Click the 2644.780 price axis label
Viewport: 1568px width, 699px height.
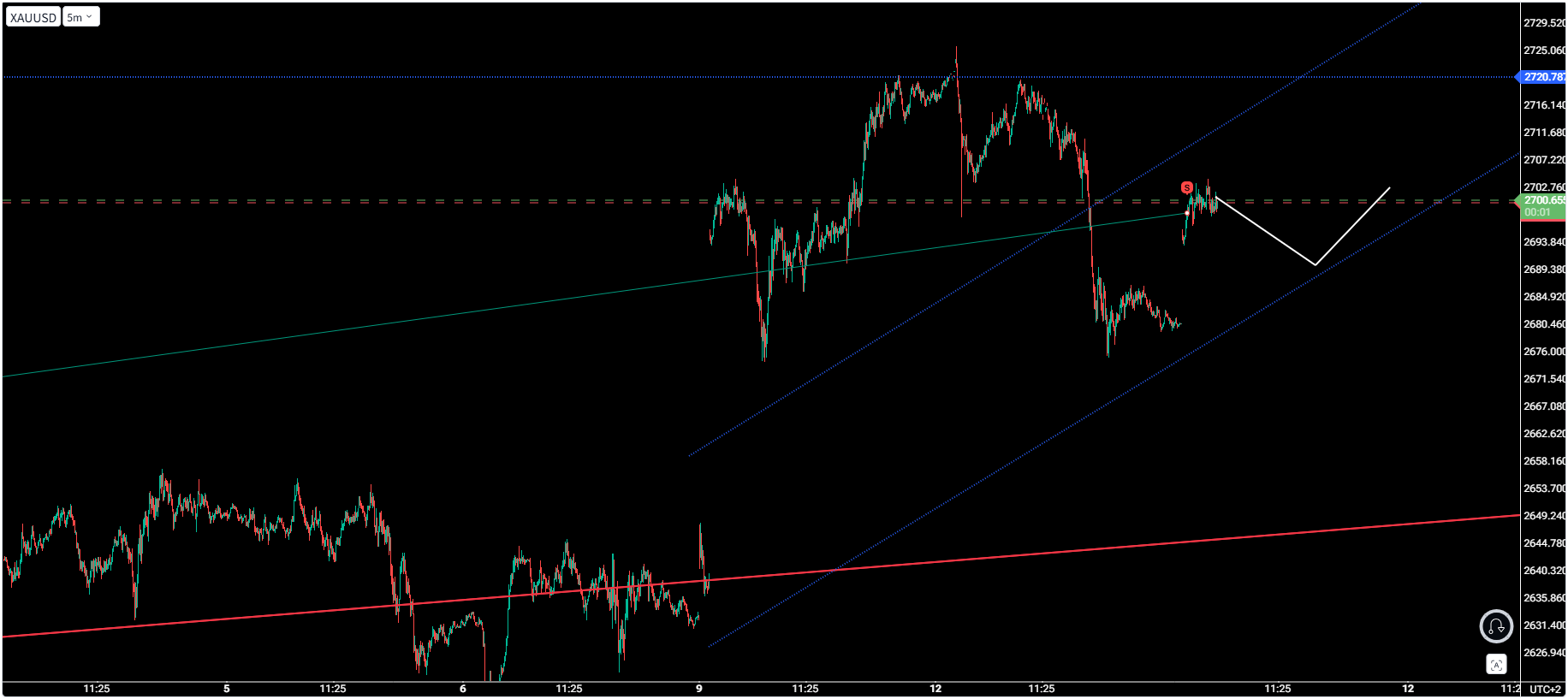click(x=1544, y=543)
